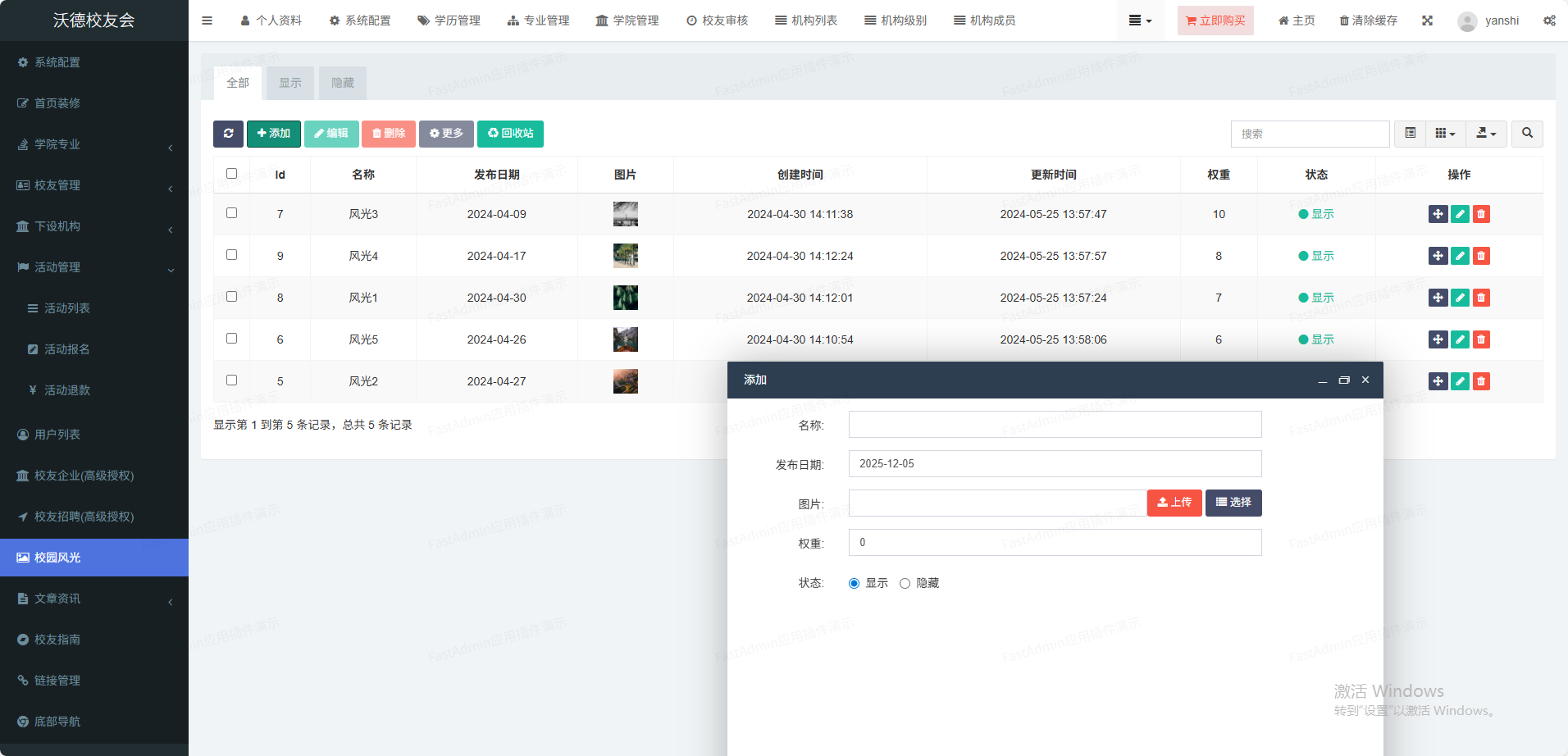The image size is (1568, 756).
Task: Open the columns visibility dropdown
Action: (1445, 134)
